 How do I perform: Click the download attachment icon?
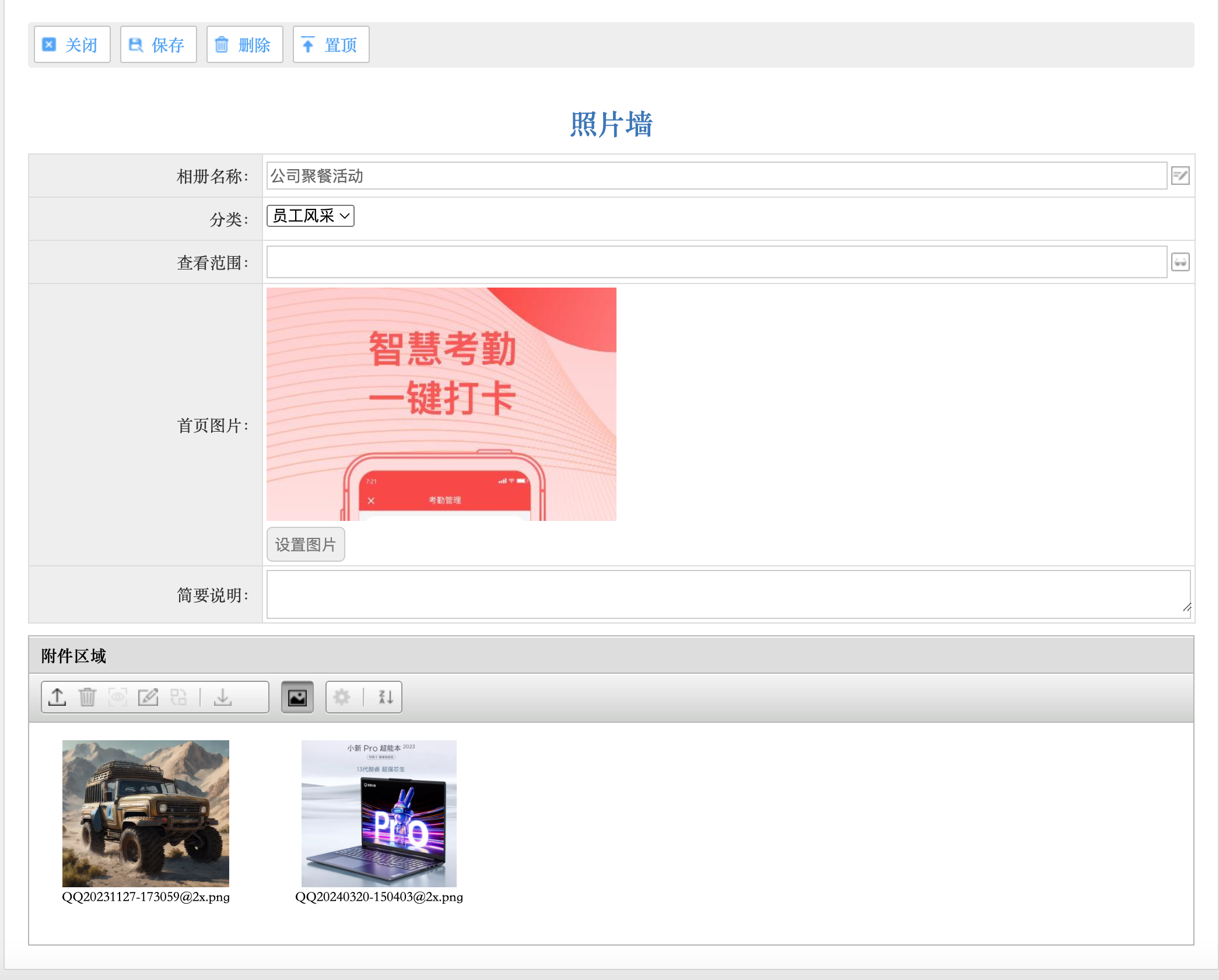pos(223,697)
